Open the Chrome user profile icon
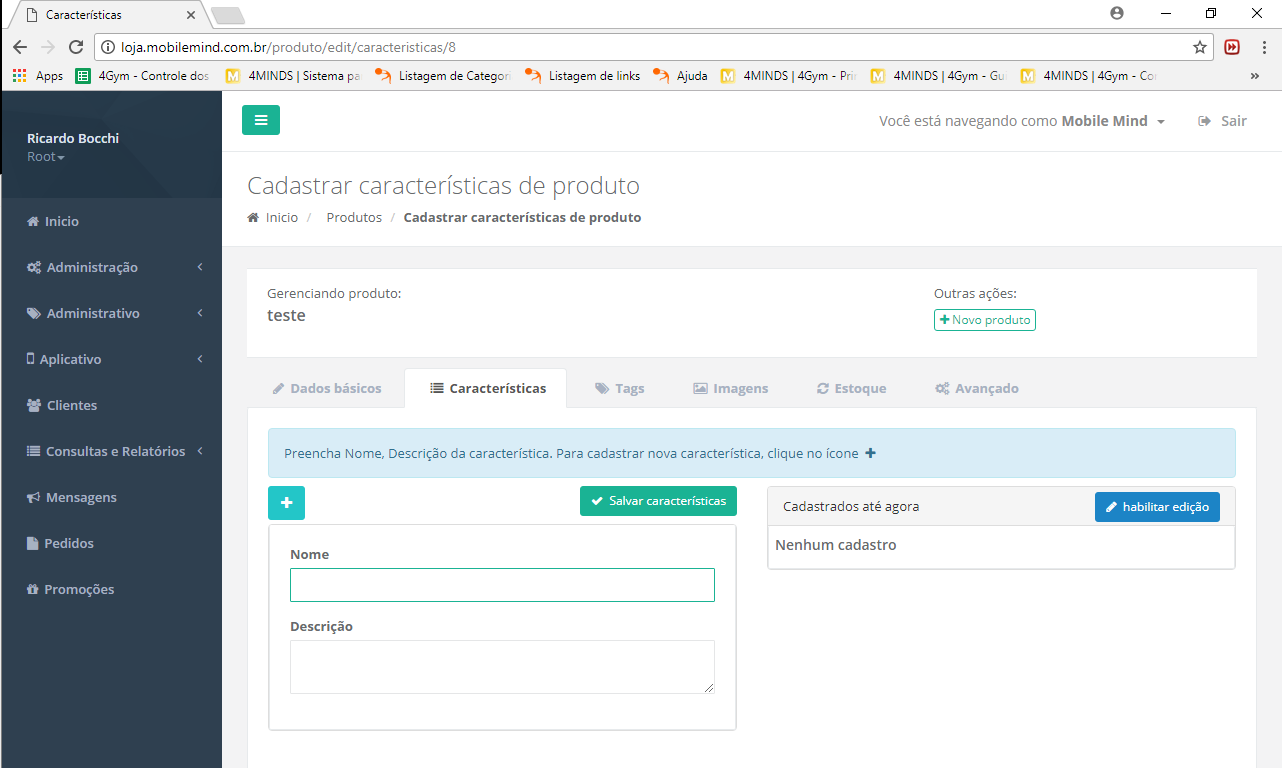This screenshot has height=768, width=1282. coord(1117,14)
